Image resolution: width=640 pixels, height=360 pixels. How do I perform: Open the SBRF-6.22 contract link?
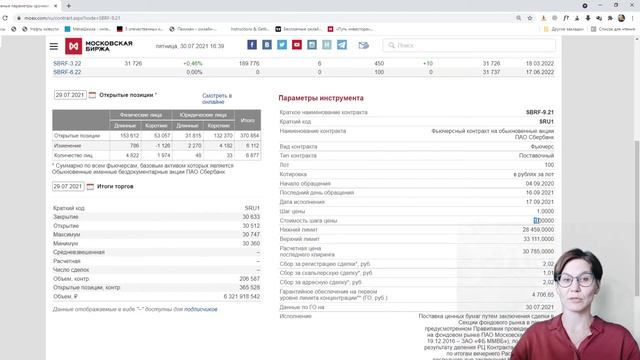[x=67, y=72]
